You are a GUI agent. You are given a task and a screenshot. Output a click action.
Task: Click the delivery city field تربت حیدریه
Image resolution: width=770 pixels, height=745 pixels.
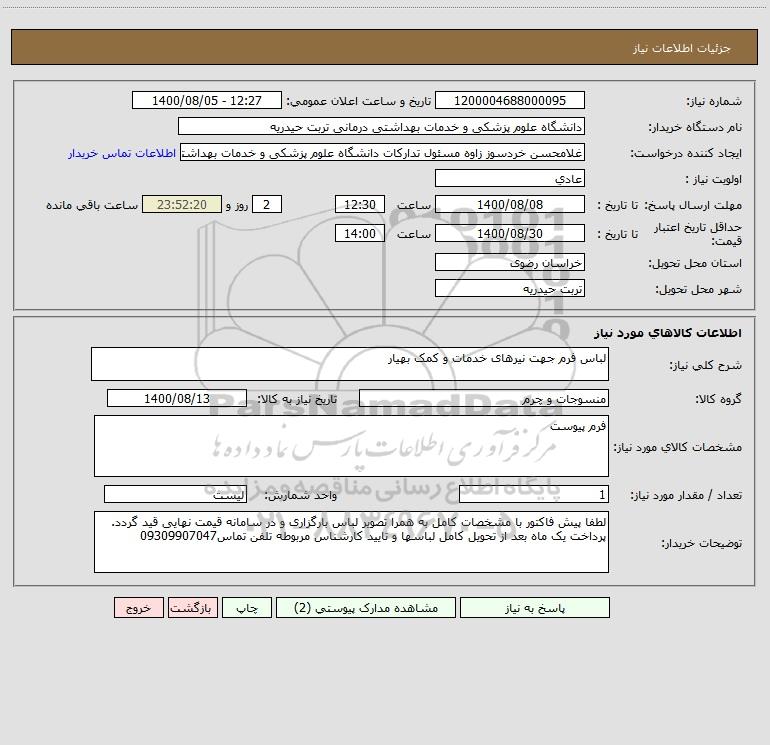click(510, 288)
